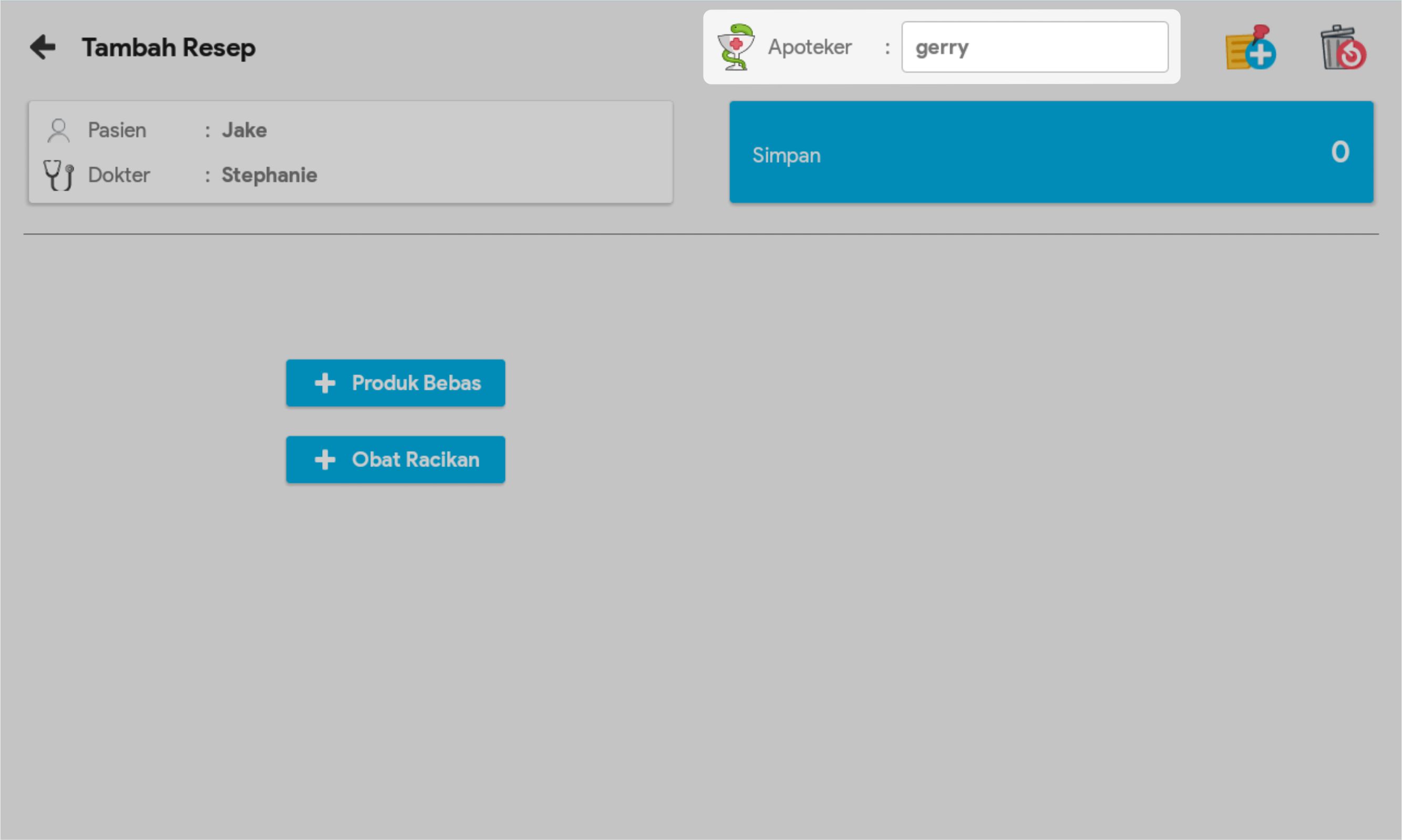Click the plus icon on Obat Racikan
Screen dimensions: 1402x840
325,460
